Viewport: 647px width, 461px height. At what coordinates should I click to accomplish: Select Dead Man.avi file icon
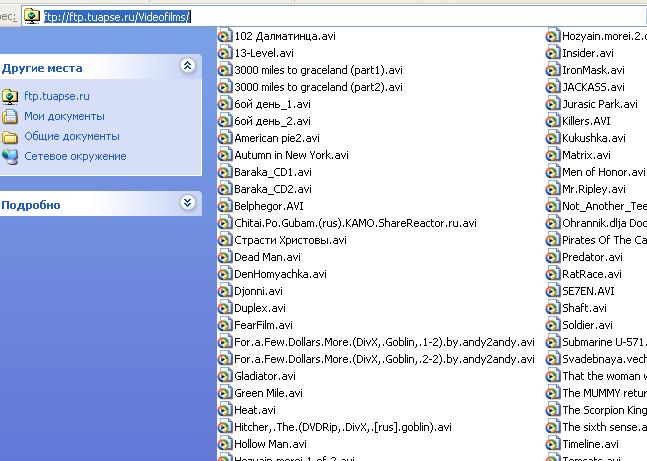click(x=224, y=257)
